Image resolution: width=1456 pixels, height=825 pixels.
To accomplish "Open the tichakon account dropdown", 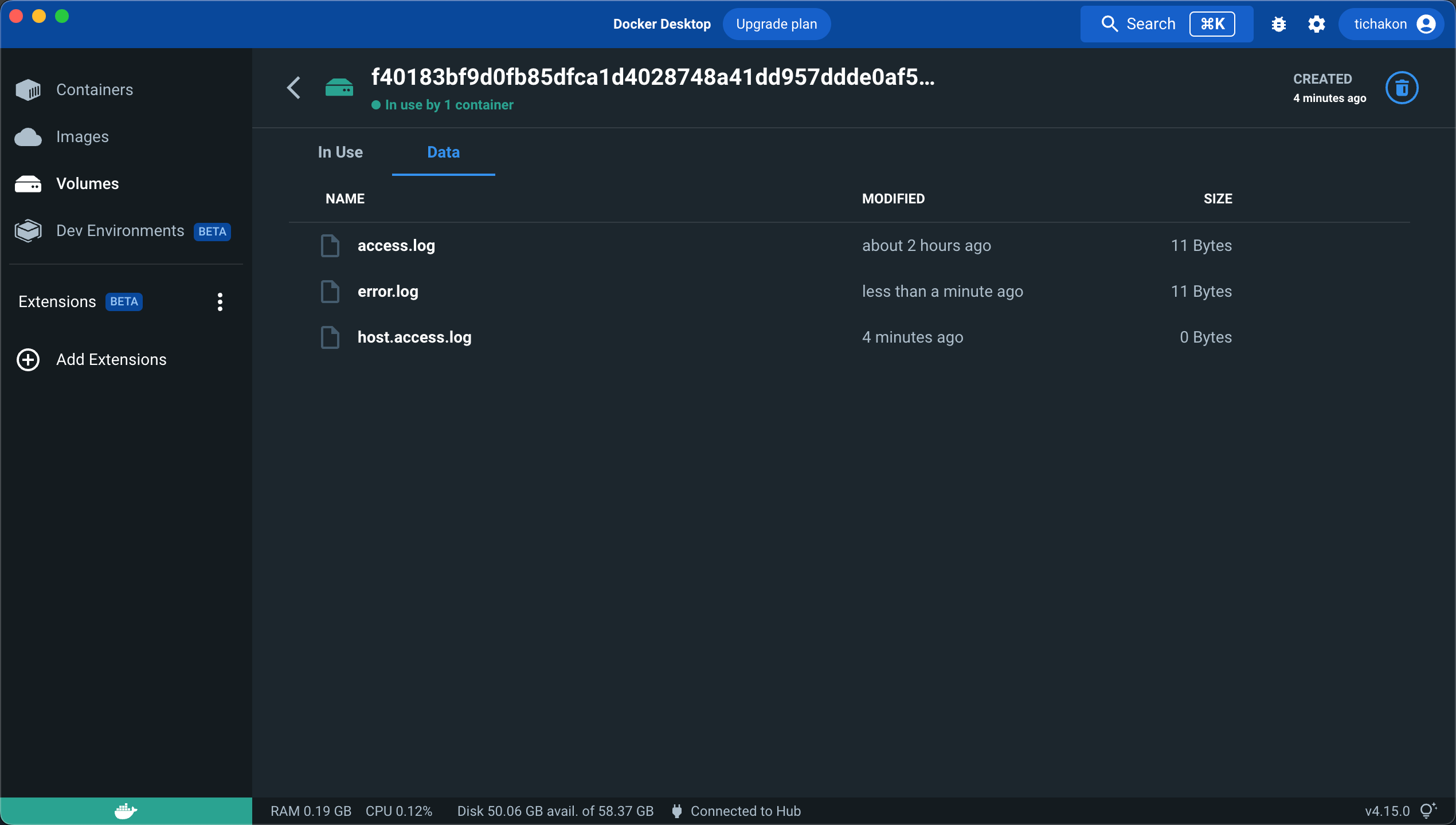I will [1393, 24].
